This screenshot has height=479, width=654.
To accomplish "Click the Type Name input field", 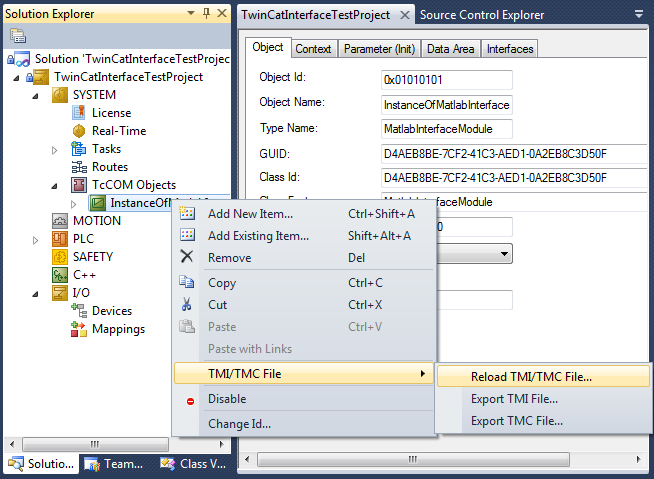I will pyautogui.click(x=447, y=129).
